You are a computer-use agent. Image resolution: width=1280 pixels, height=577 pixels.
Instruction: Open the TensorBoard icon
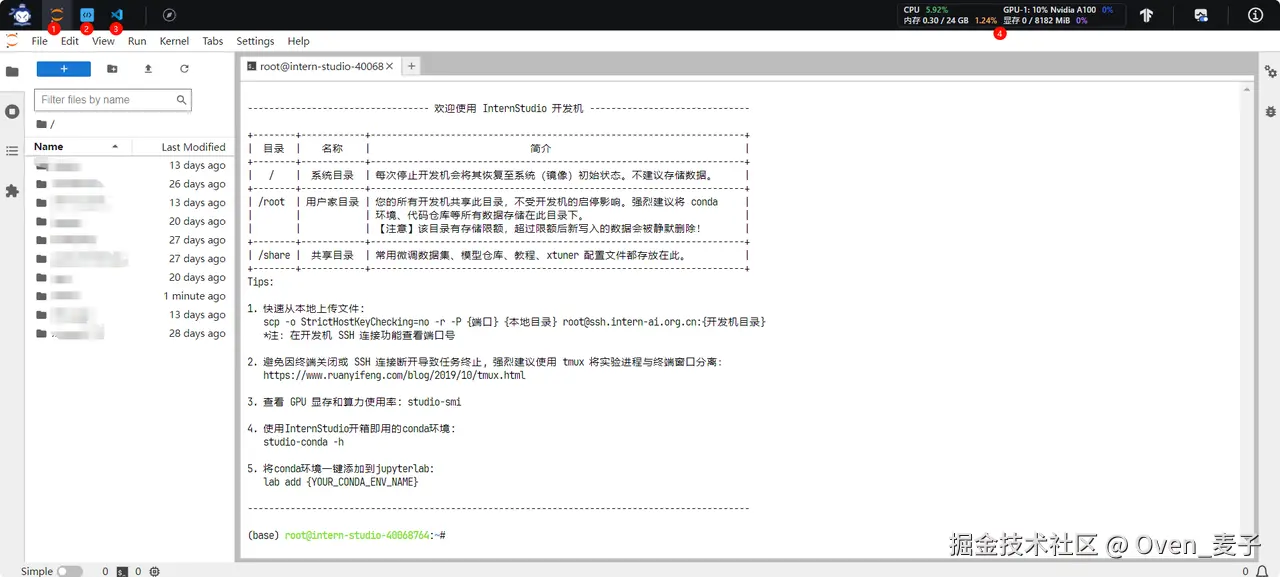tap(1147, 15)
